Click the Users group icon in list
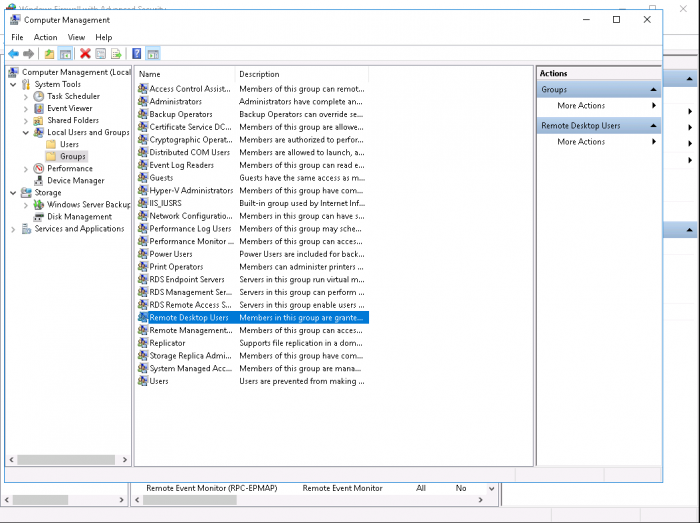 pyautogui.click(x=143, y=381)
